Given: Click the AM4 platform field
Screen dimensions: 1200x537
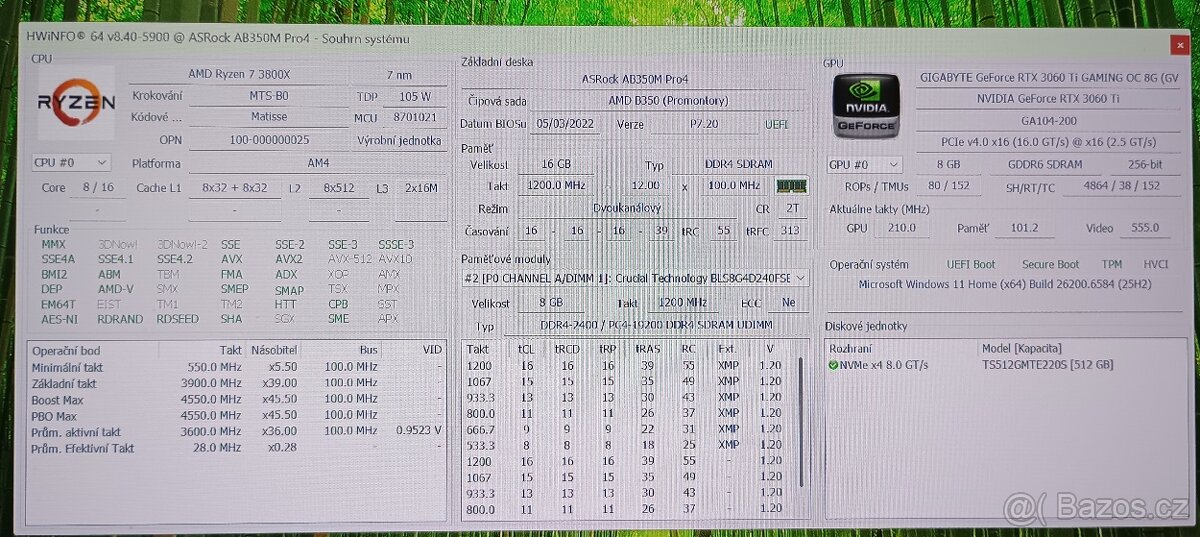Looking at the screenshot, I should [317, 163].
